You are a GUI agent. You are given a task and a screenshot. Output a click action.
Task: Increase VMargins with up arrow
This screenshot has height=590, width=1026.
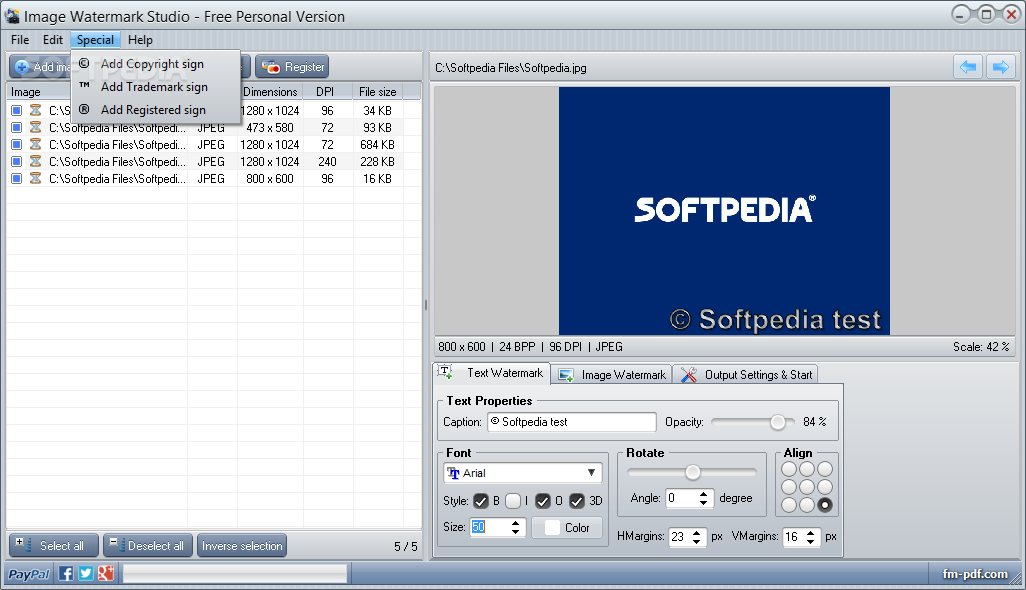(x=811, y=532)
